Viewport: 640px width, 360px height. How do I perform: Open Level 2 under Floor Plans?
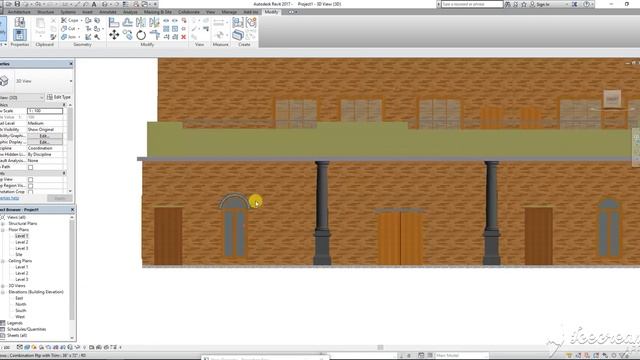22,242
